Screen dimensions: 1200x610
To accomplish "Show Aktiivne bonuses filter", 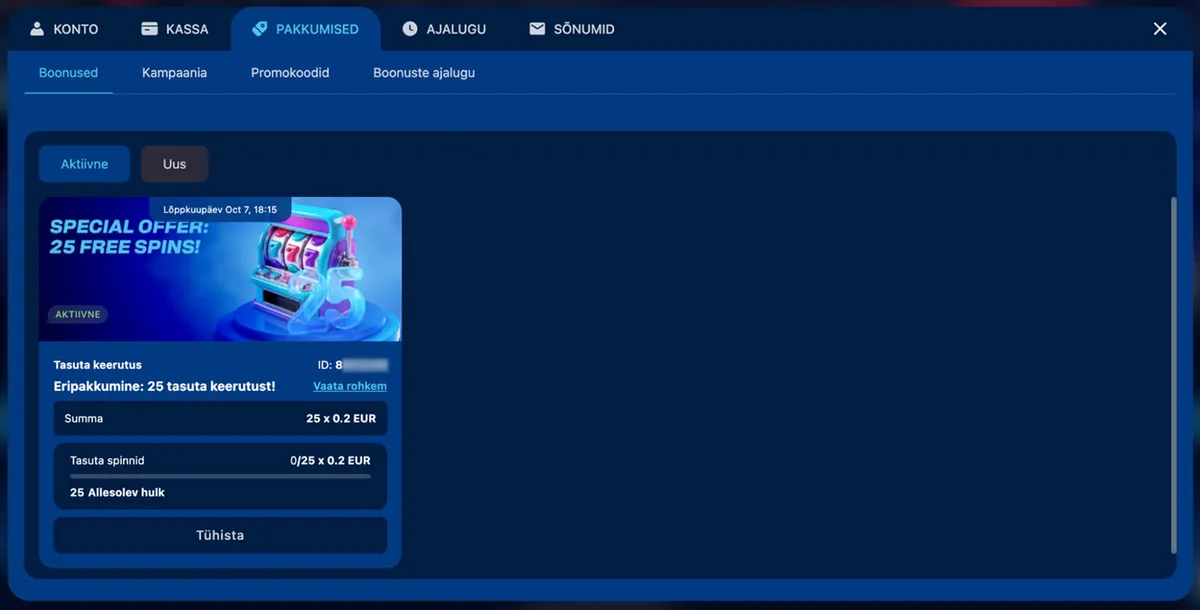I will (x=84, y=164).
